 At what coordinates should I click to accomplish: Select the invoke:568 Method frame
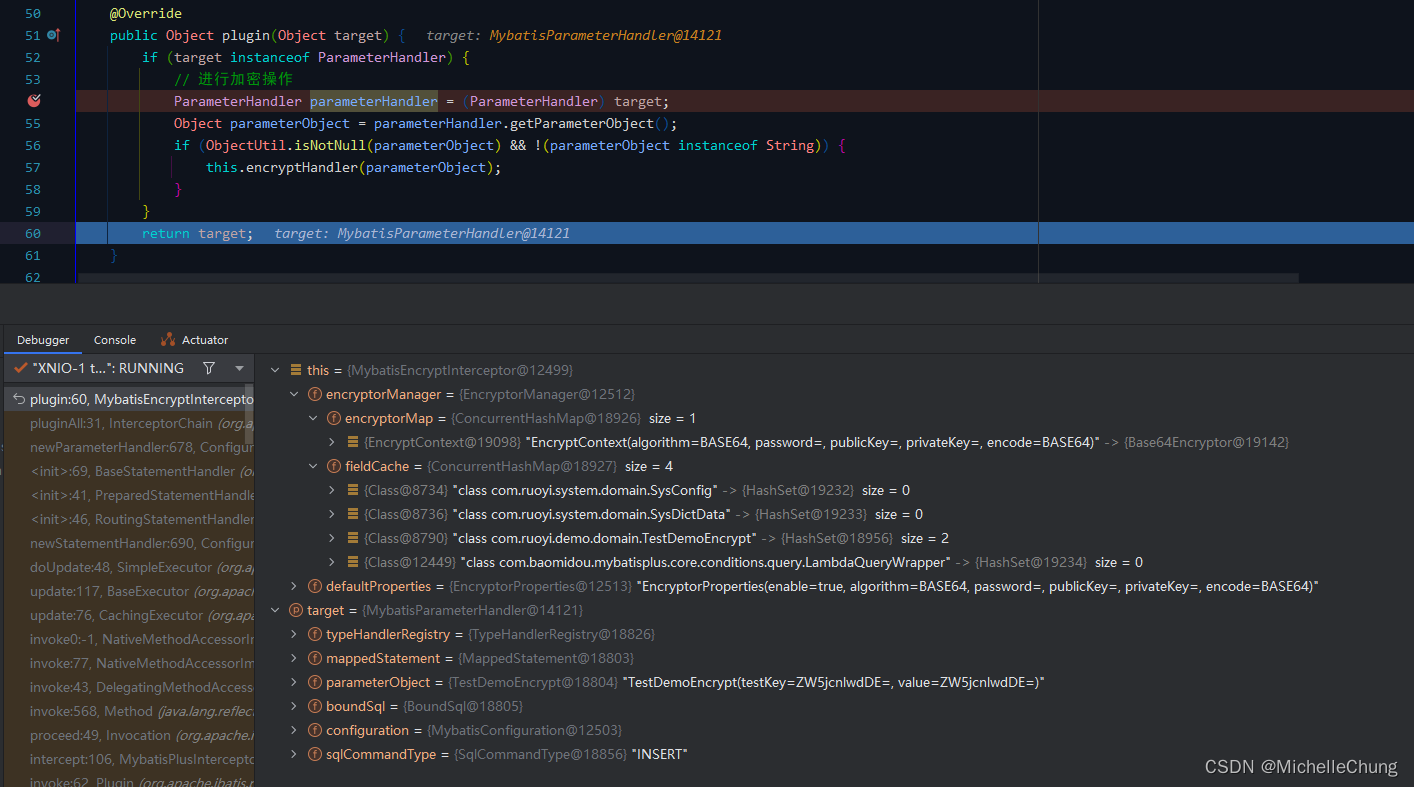click(x=127, y=711)
